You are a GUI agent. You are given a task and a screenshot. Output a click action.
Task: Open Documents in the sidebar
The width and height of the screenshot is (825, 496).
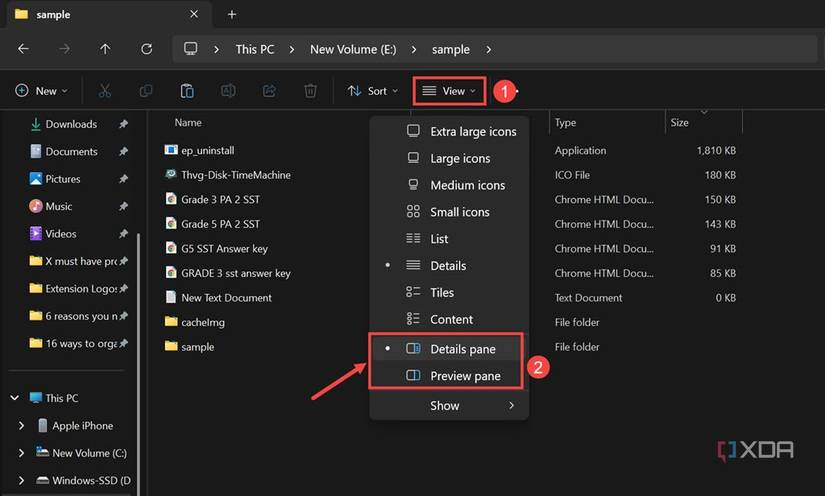pos(71,151)
